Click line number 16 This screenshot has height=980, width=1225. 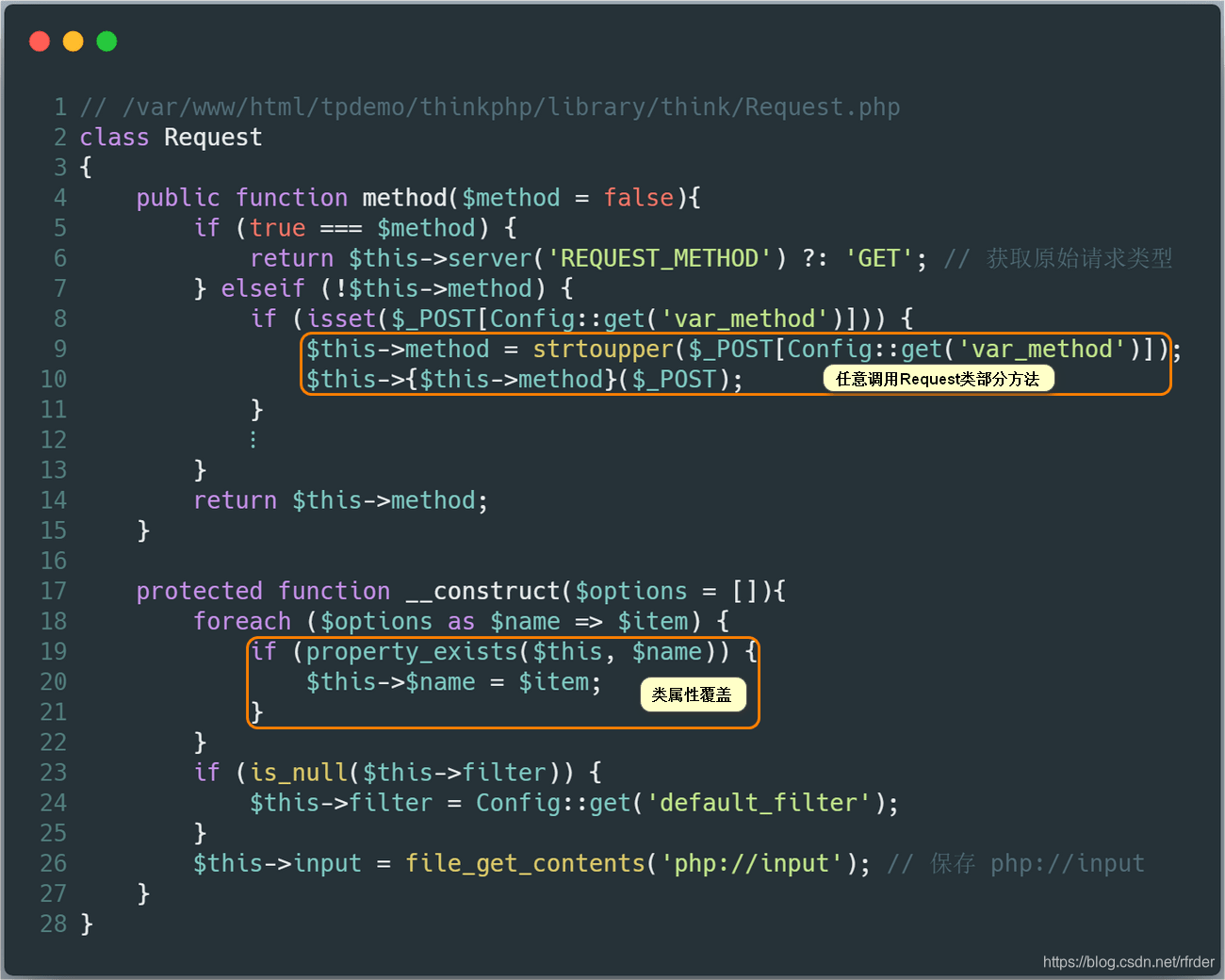pos(54,562)
